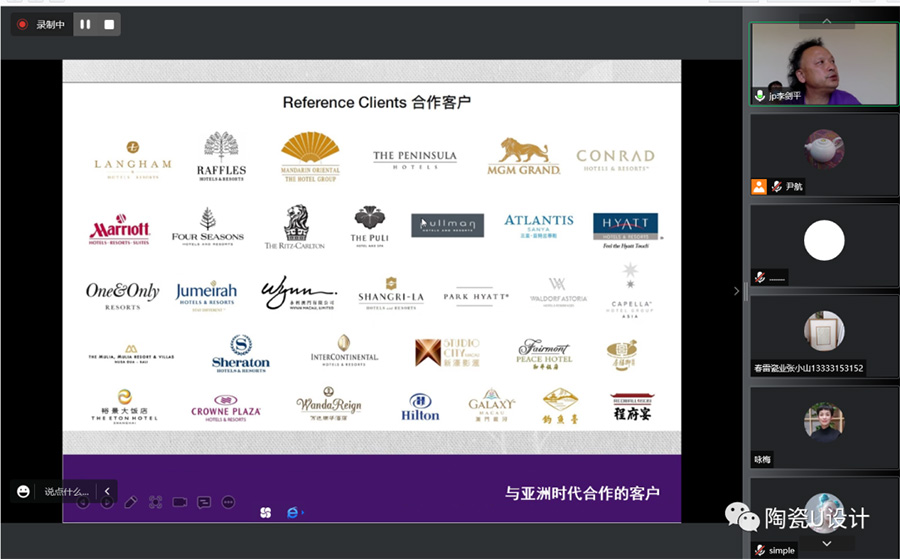Open the subtitles caption icon
Viewport: 900px width, 559px height.
(204, 502)
